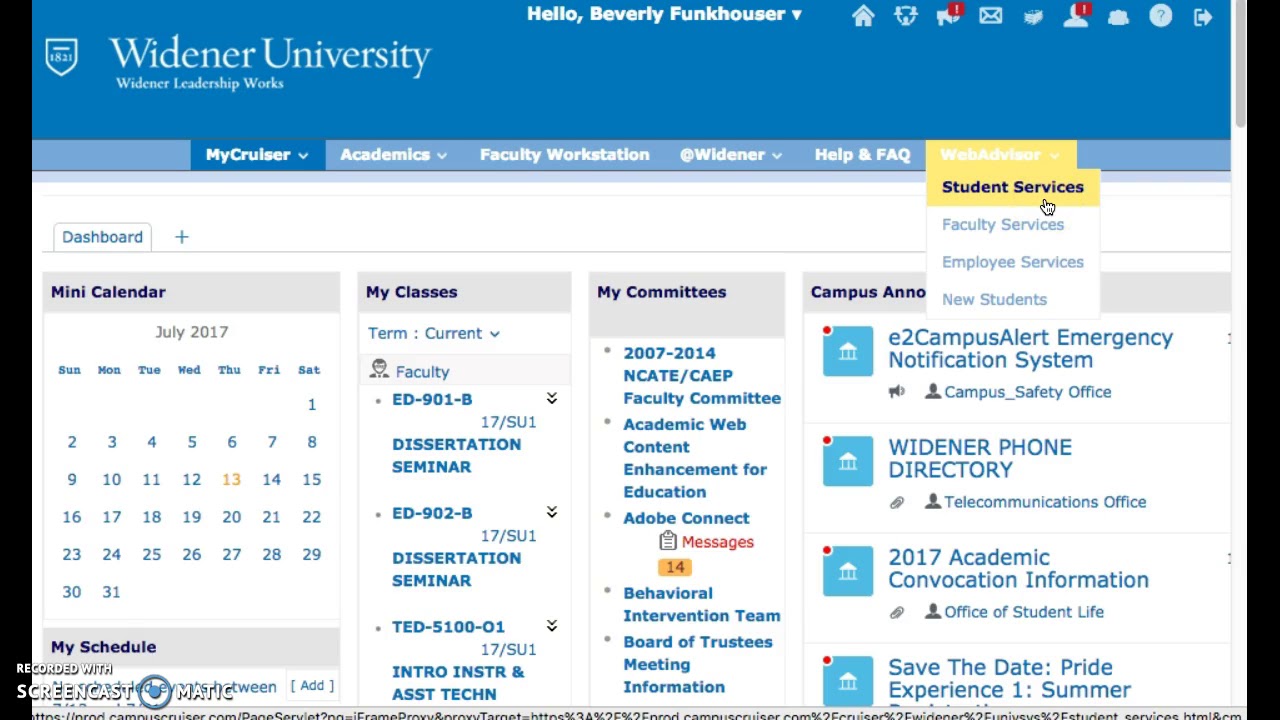Open 2007-2014 NCATE/CAEP Faculty Committee link
The image size is (1280, 720).
click(702, 375)
